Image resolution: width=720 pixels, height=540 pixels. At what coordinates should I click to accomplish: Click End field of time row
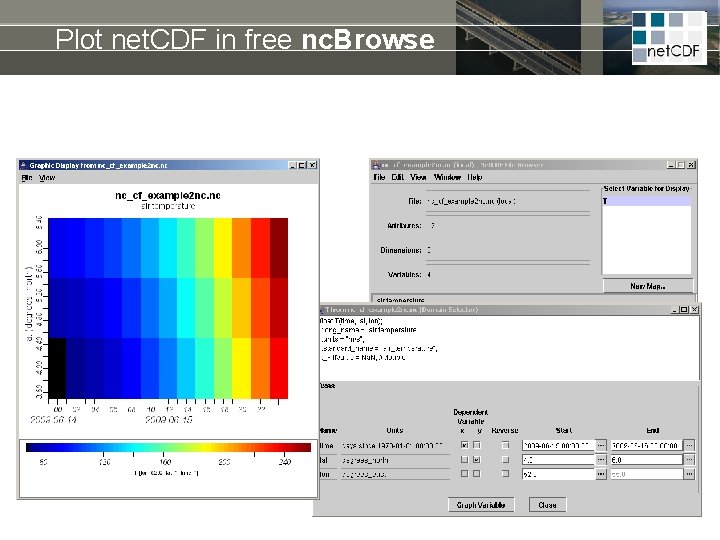click(647, 445)
